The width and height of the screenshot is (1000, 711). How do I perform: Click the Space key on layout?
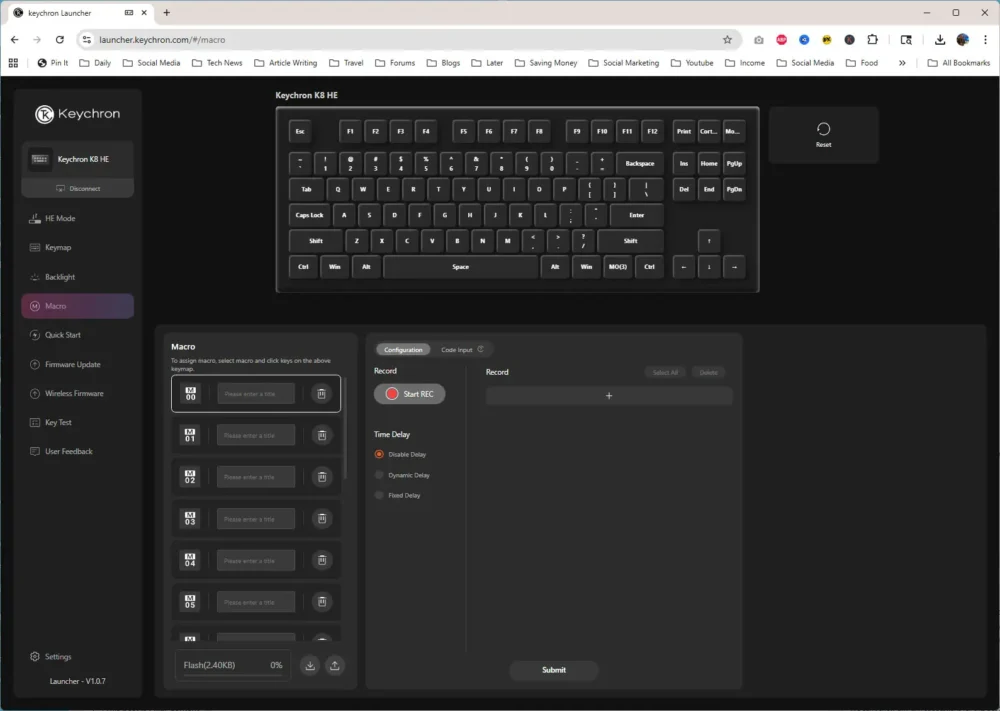point(460,267)
